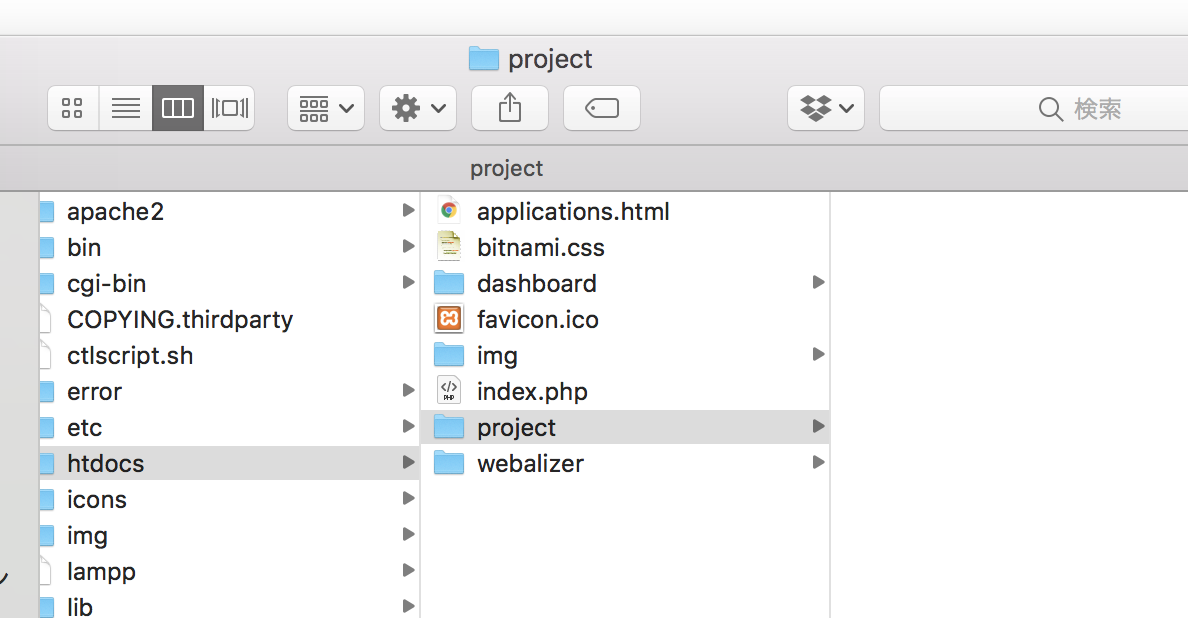This screenshot has height=618, width=1188.
Task: Open the item arrangement dropdown
Action: click(x=326, y=108)
